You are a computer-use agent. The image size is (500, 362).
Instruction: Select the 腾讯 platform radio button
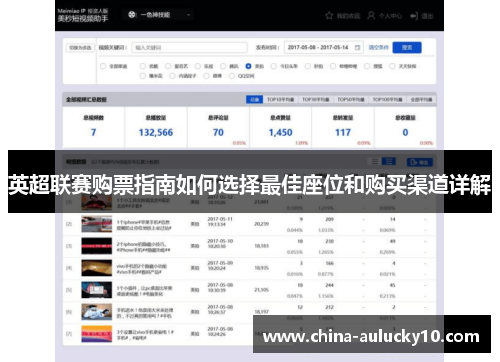coord(223,66)
